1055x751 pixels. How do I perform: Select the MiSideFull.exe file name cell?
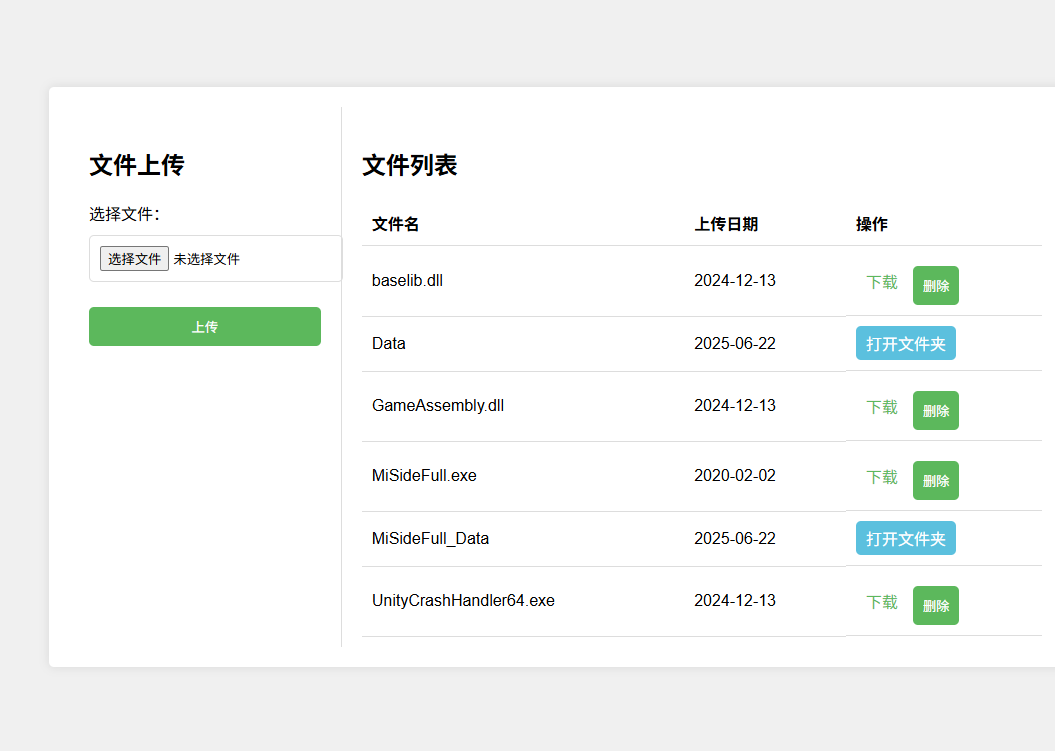424,476
